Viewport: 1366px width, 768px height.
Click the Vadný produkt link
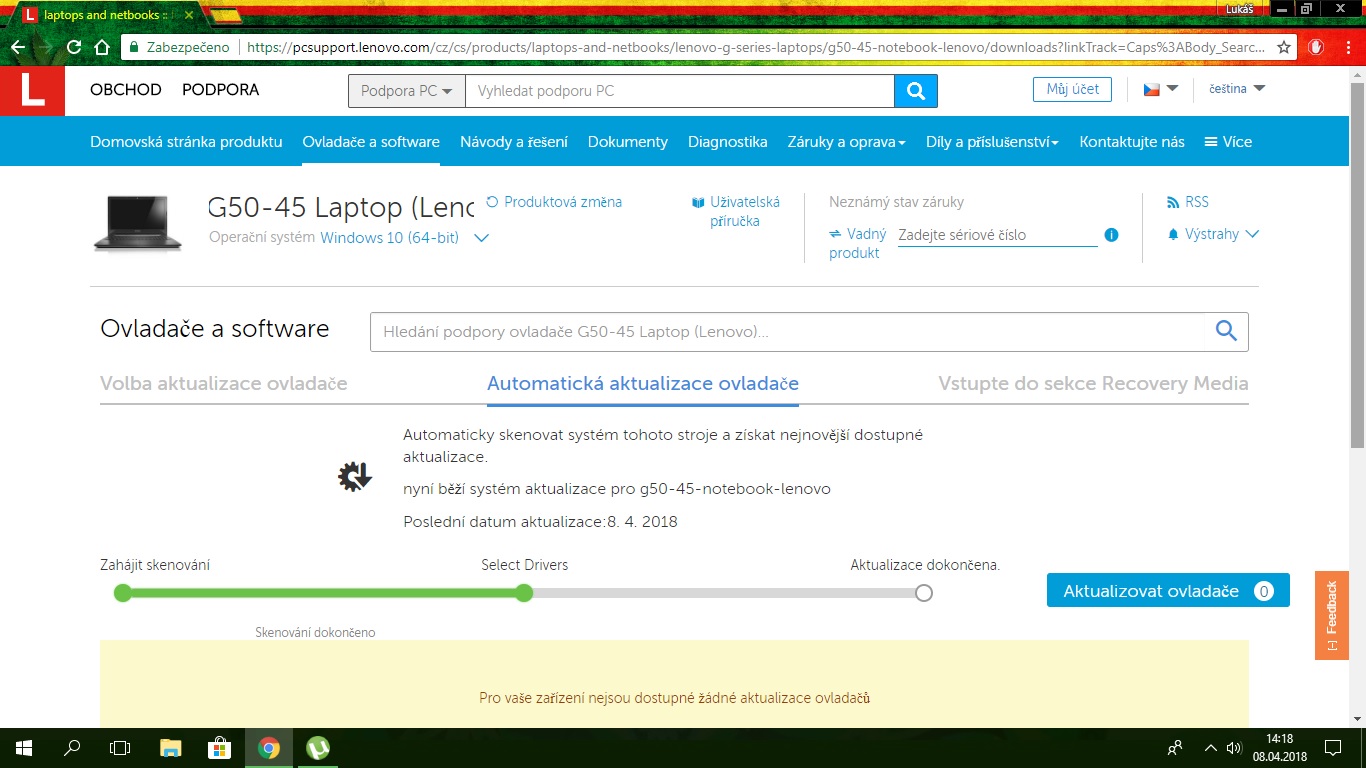[858, 243]
